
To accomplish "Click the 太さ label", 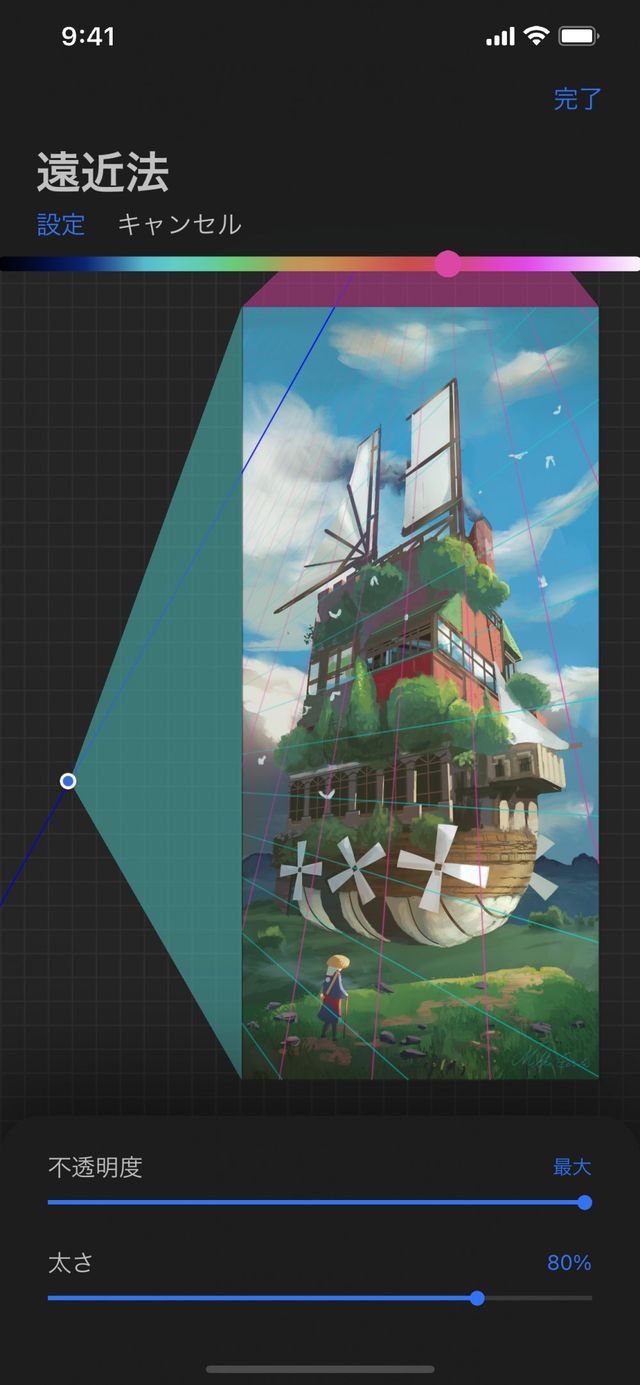I will 71,1262.
